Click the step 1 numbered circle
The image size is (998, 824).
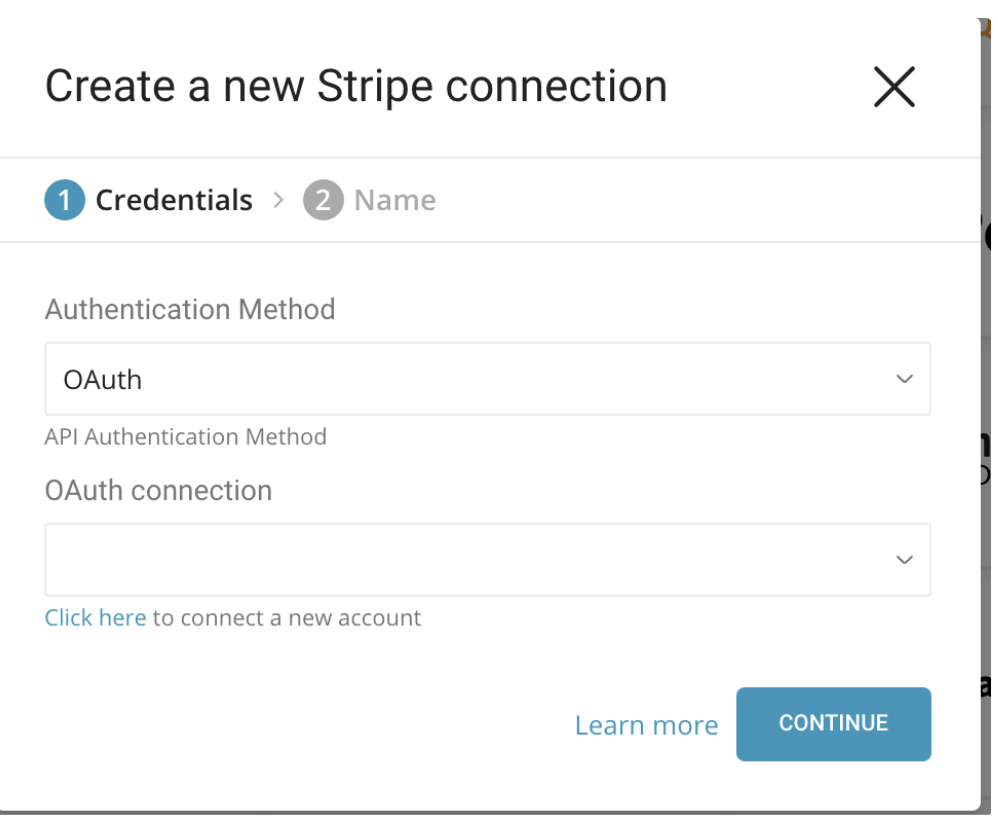point(64,200)
